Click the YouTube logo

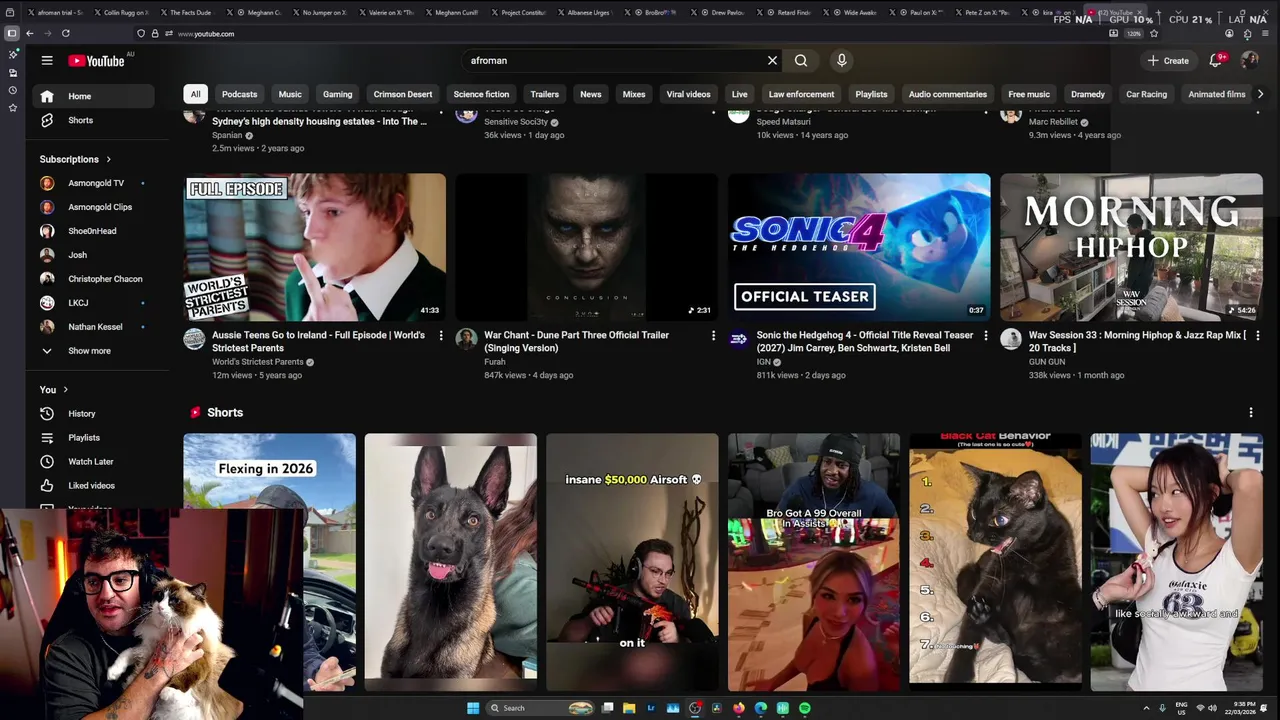97,61
